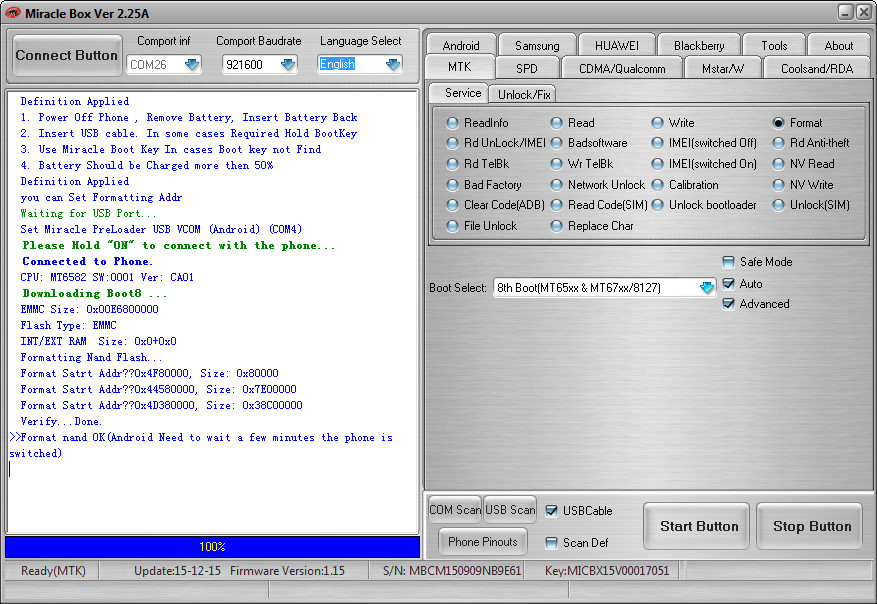Switch to the Blackberry tab
This screenshot has height=604, width=877.
tap(699, 45)
